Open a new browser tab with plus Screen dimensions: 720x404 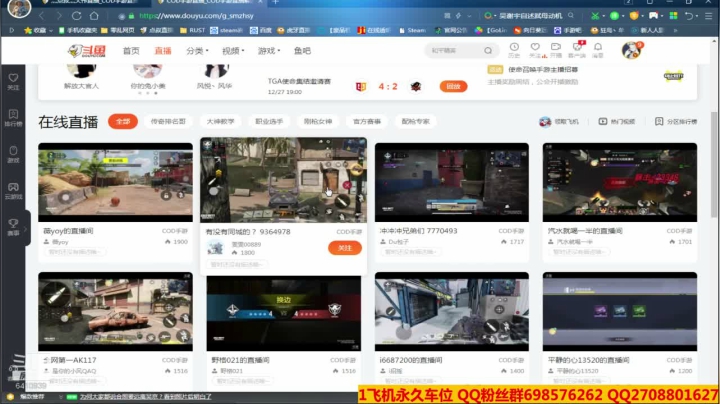[276, 2]
